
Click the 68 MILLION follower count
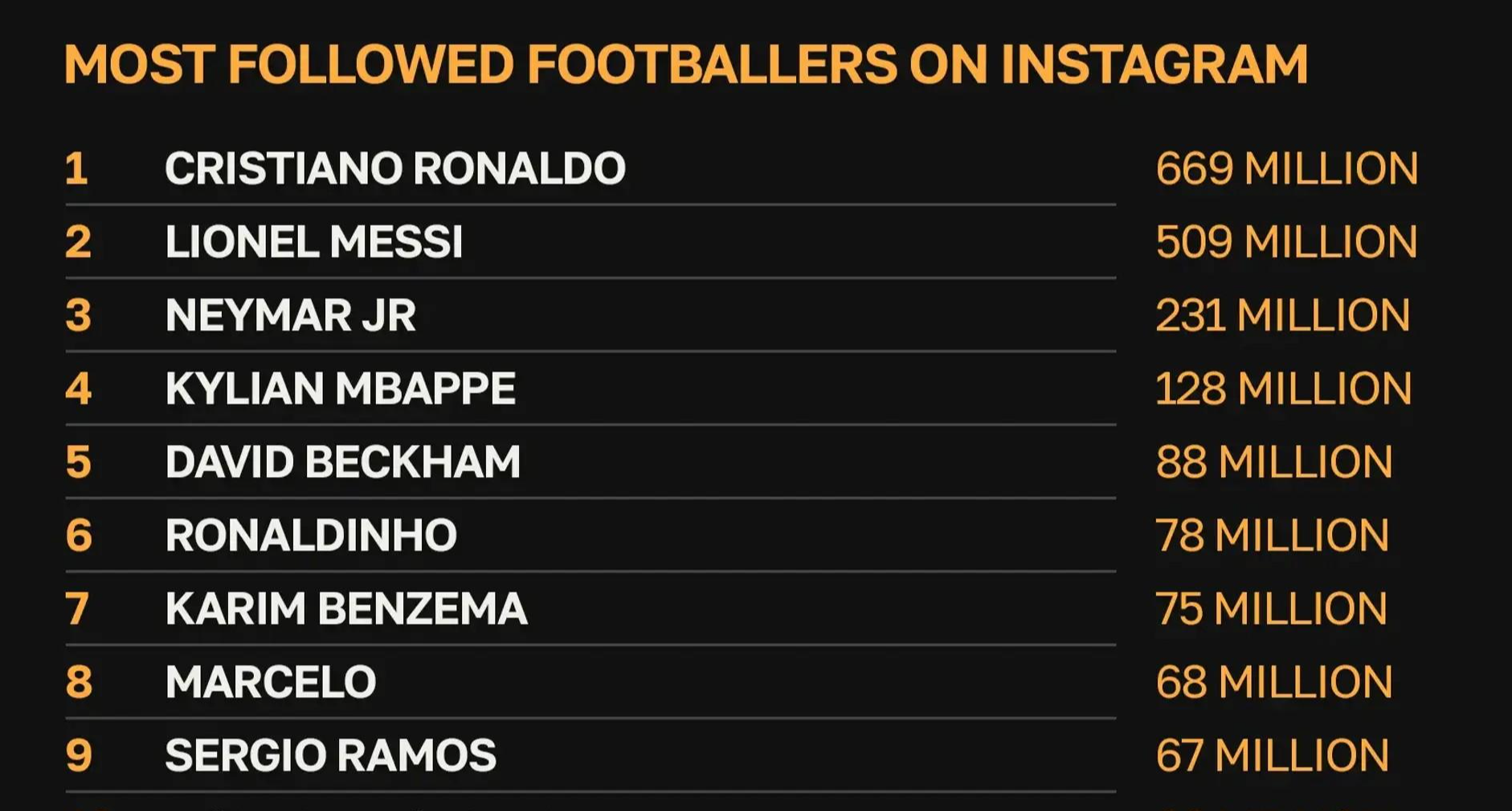point(1273,683)
